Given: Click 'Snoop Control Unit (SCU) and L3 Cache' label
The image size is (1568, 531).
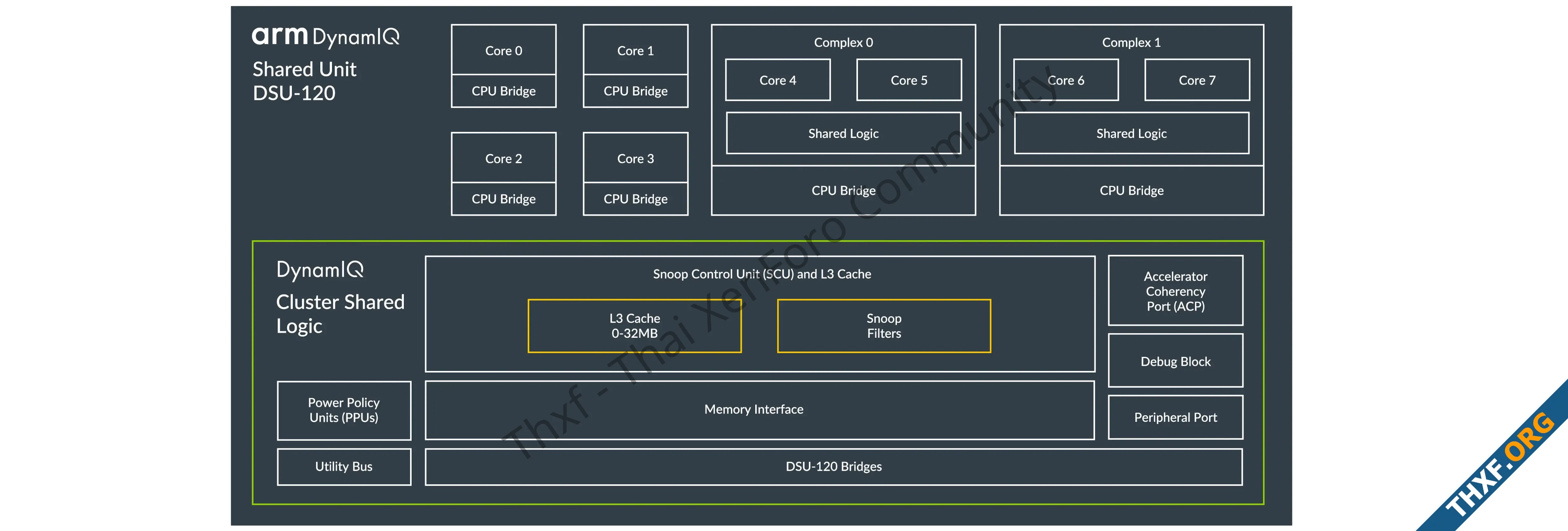Looking at the screenshot, I should (x=761, y=274).
